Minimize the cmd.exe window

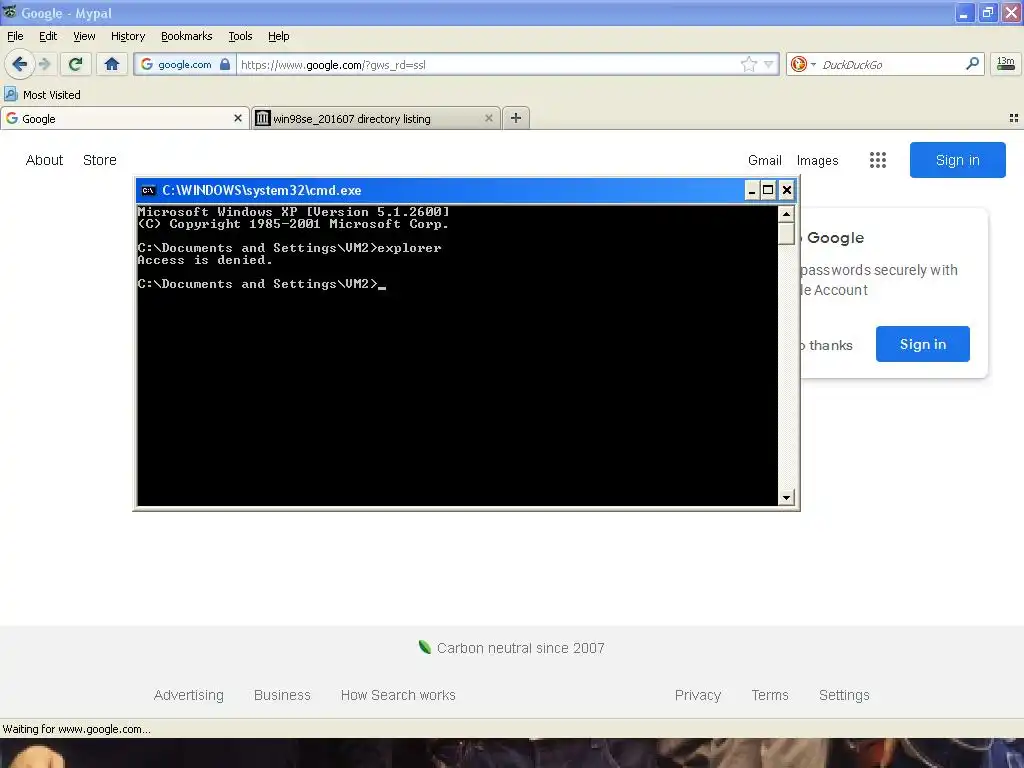751,190
